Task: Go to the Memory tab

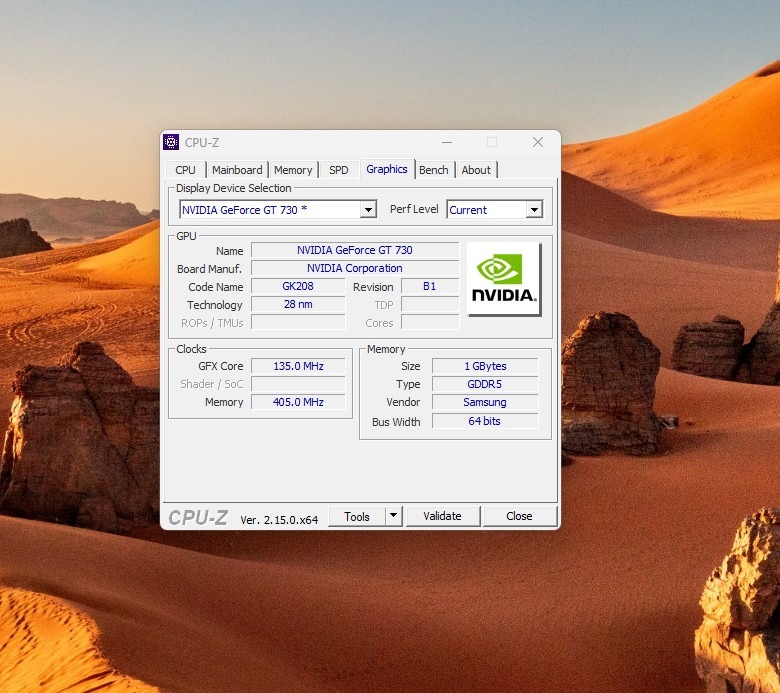Action: click(293, 170)
